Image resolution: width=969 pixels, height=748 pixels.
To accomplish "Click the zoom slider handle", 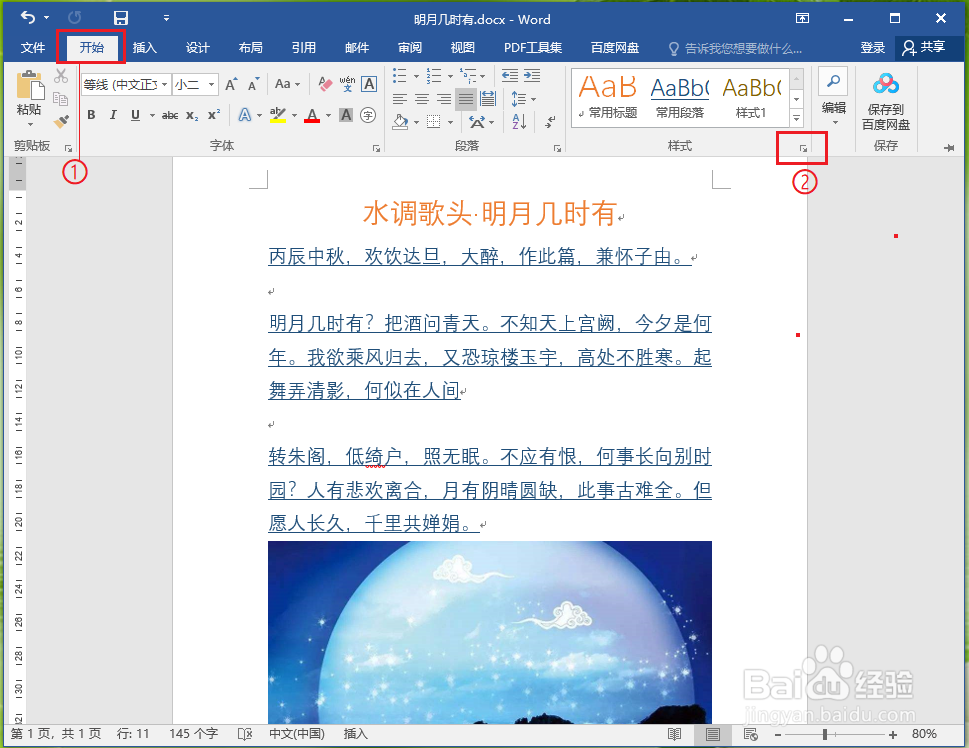I will coord(825,734).
